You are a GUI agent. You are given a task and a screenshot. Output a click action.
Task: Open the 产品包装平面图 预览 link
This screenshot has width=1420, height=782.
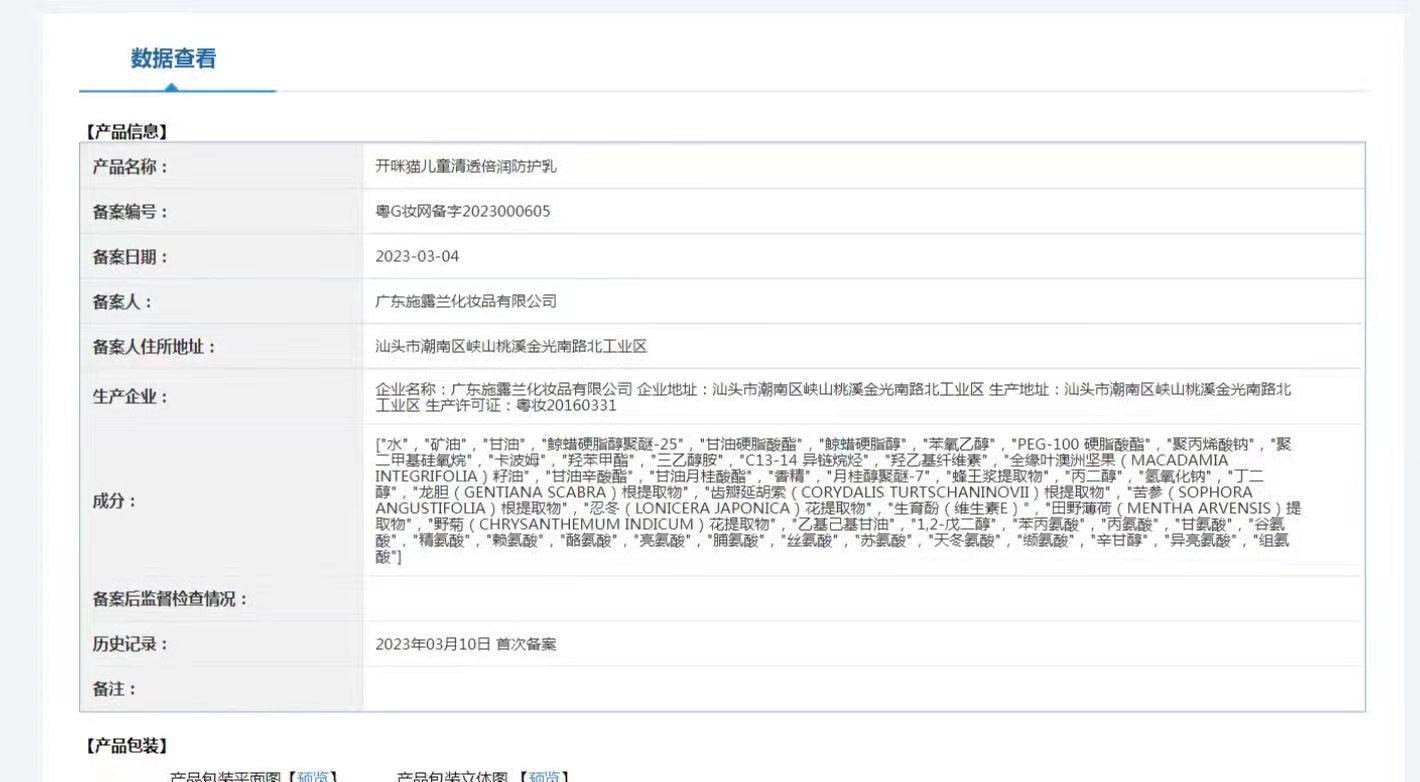[x=310, y=775]
